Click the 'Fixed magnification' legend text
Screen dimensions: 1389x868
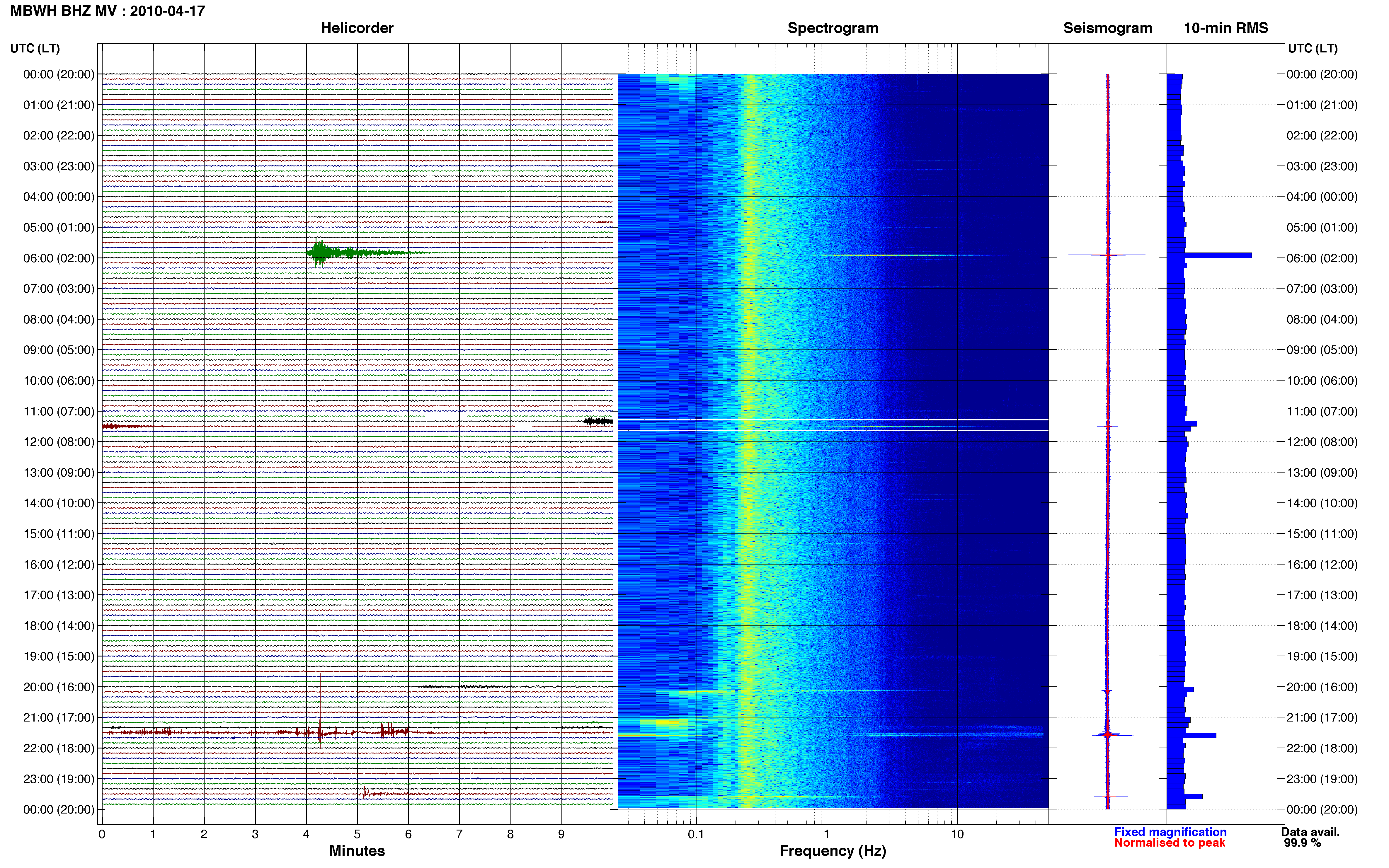[x=1170, y=832]
